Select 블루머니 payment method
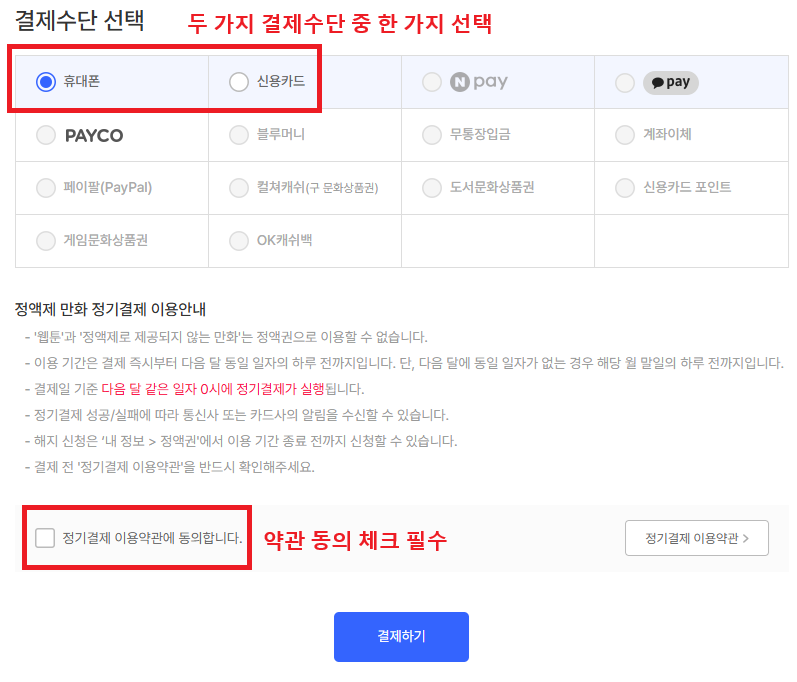Viewport: 797px width, 682px height. pos(239,135)
